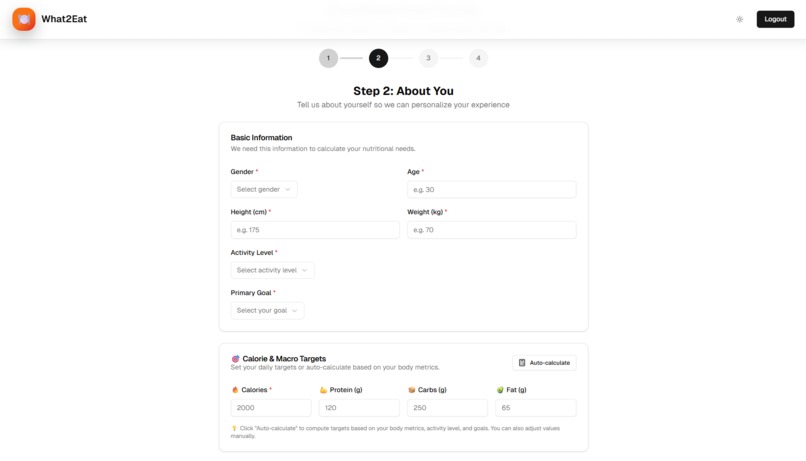
Task: Expand the Select activity level dropdown
Action: [272, 270]
